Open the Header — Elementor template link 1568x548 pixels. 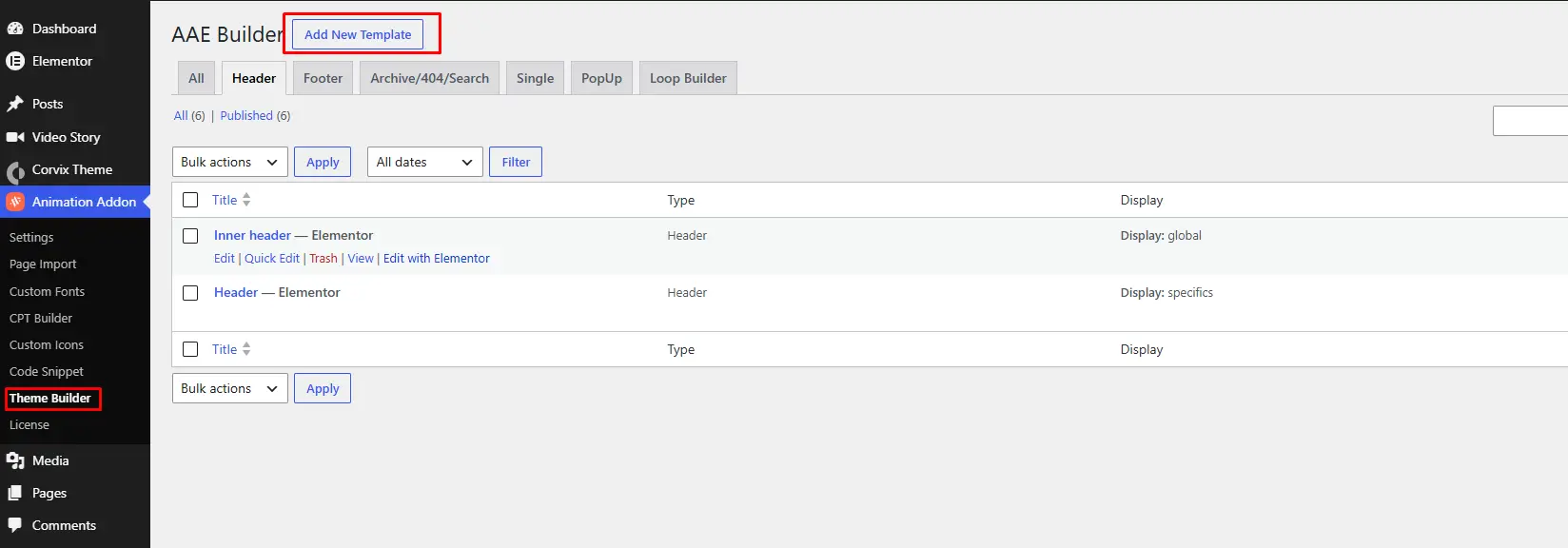point(236,292)
